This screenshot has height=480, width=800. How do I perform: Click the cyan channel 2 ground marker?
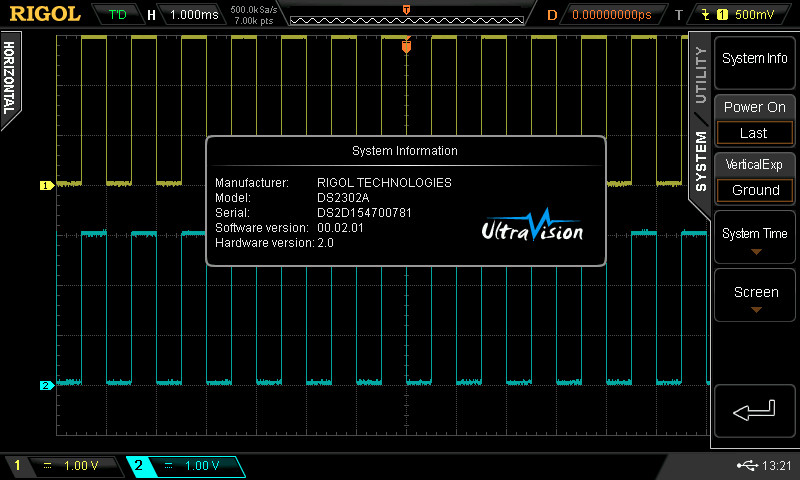46,385
